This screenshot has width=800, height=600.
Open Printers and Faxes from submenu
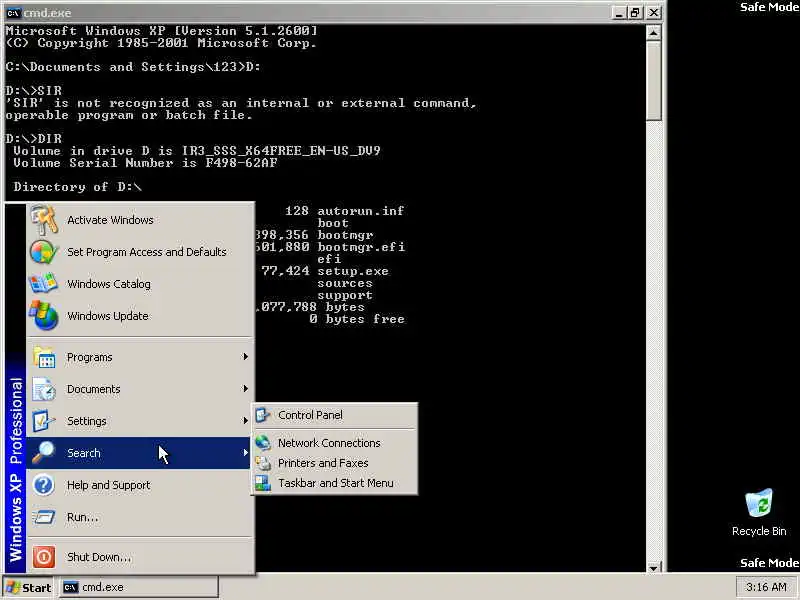click(335, 463)
